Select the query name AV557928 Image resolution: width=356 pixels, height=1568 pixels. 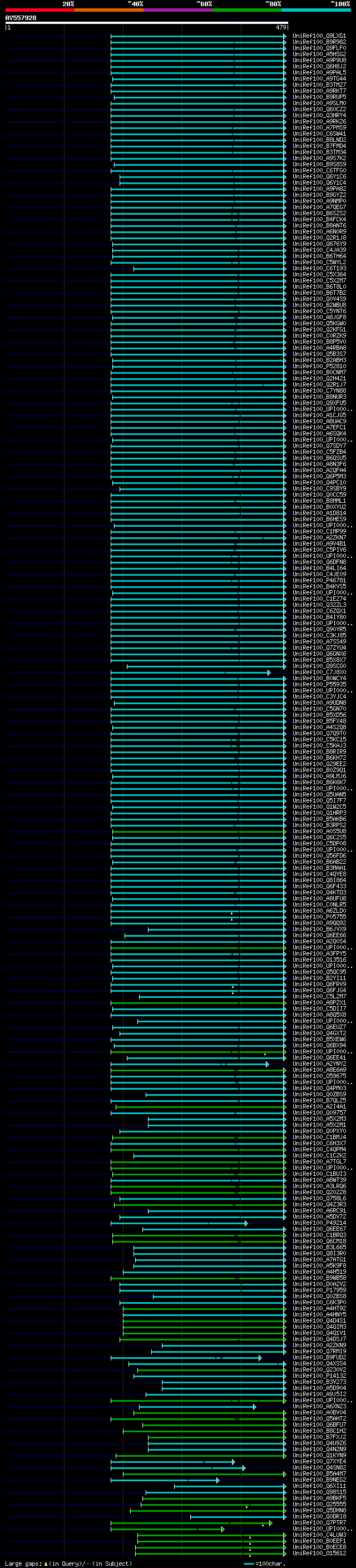coord(21,18)
